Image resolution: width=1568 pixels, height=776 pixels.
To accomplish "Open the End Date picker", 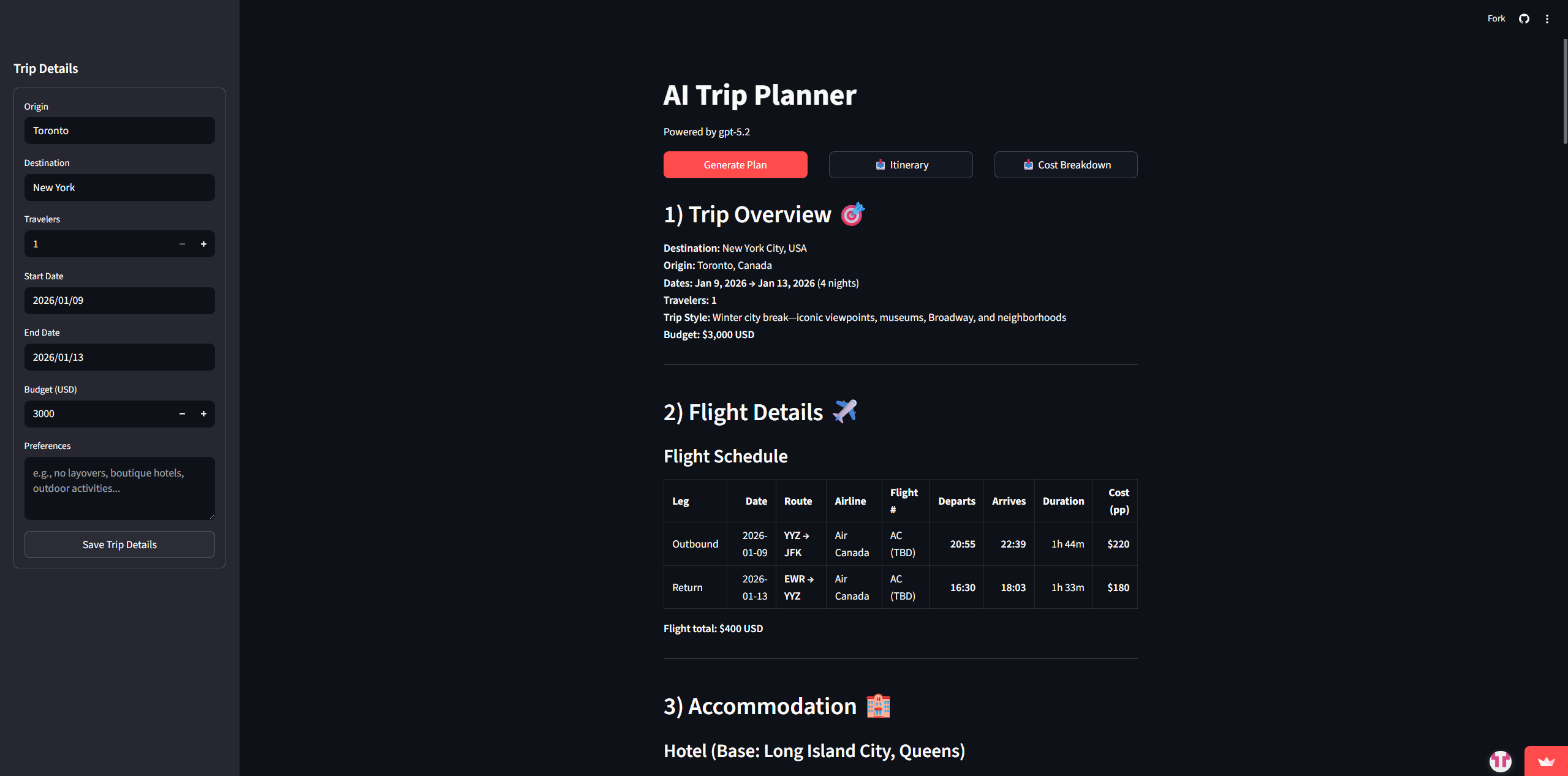I will click(119, 357).
